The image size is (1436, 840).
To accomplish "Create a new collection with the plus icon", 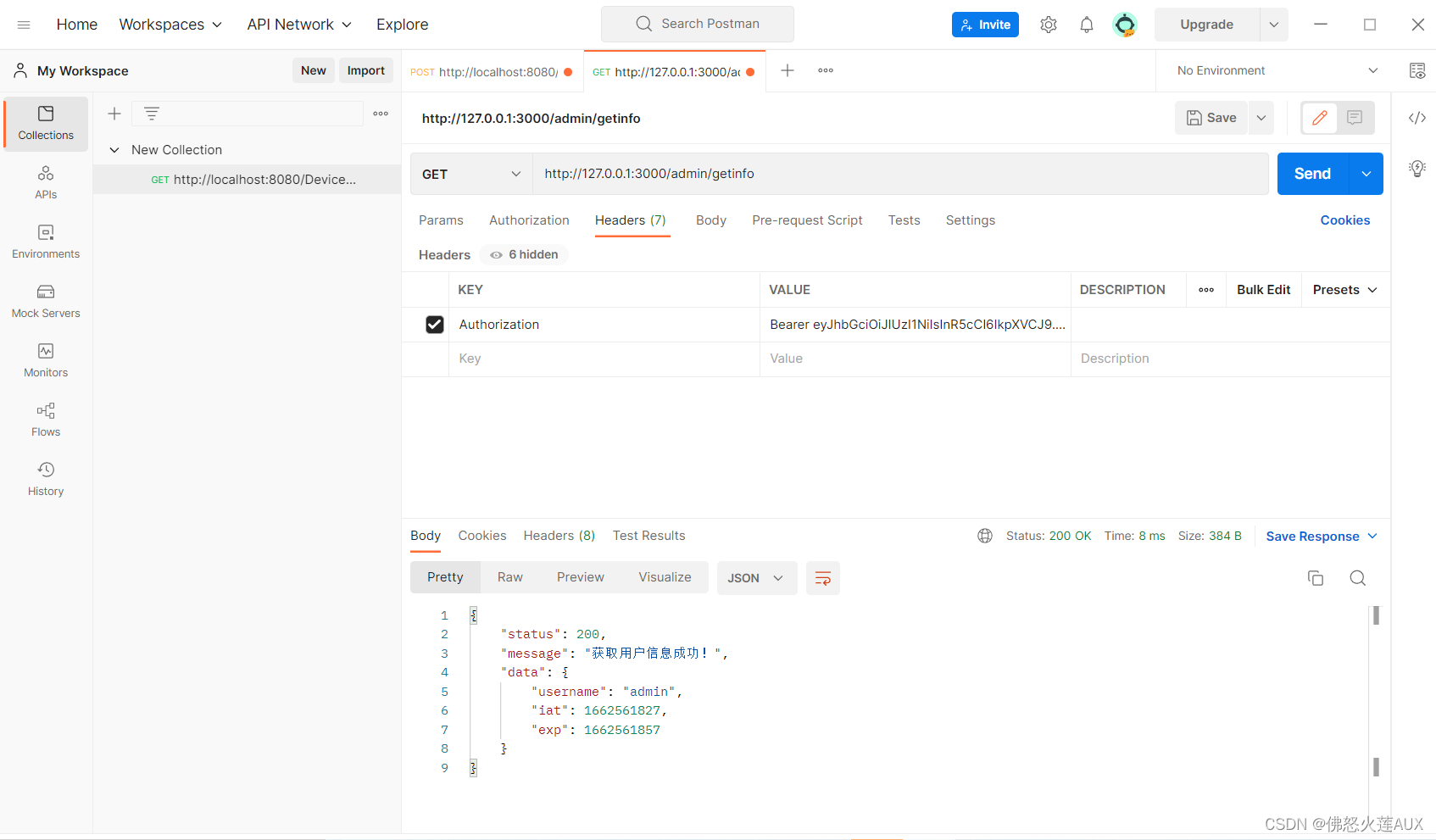I will coord(114,114).
